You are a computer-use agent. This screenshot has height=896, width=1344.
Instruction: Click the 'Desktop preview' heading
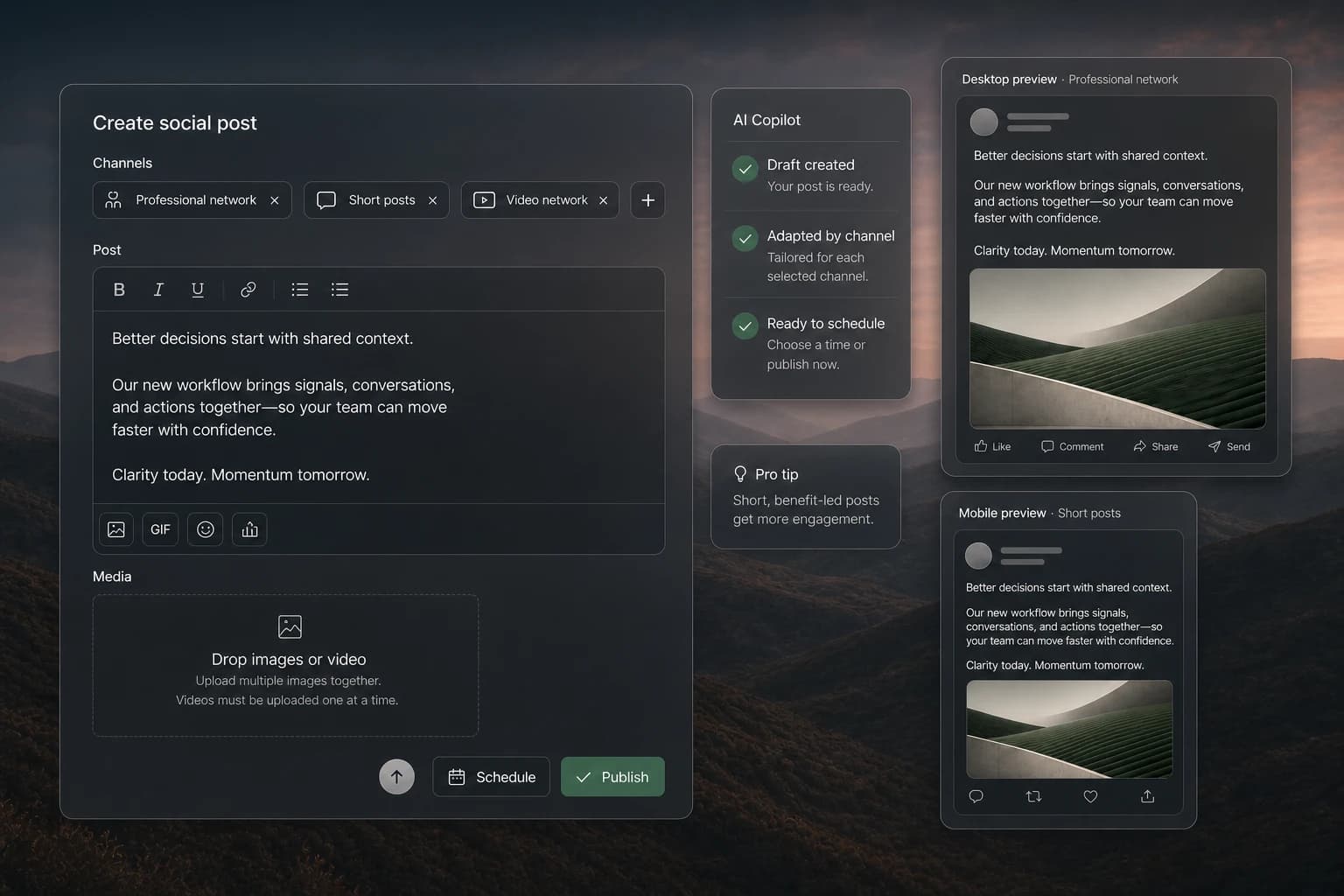click(1009, 79)
